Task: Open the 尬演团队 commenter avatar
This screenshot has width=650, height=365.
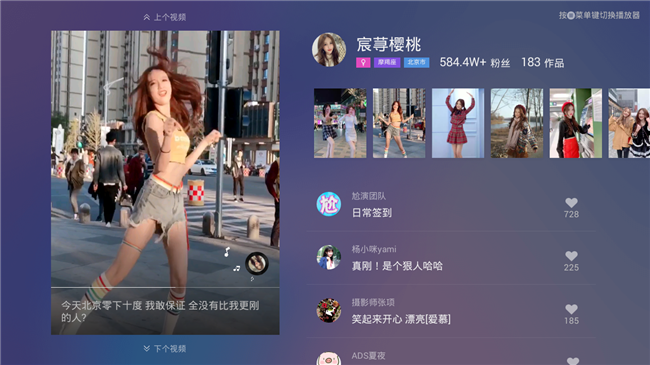Action: (329, 204)
